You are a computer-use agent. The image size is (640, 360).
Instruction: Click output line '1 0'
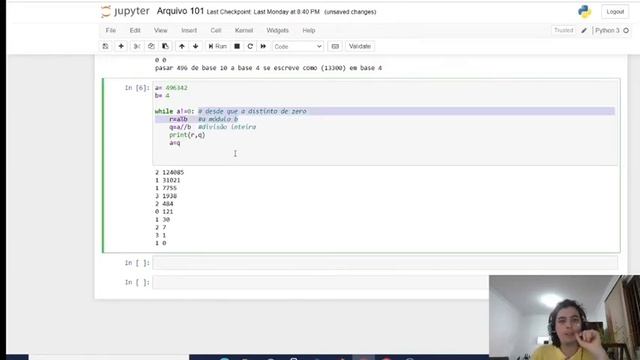[160, 243]
